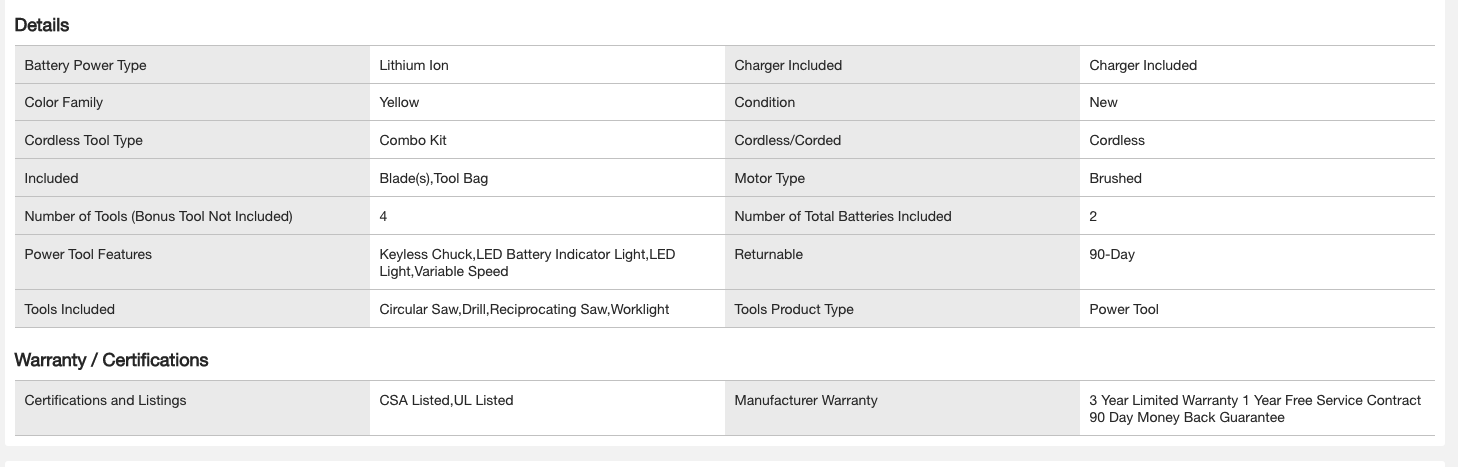Select the CSA Listed,UL Listed text
The height and width of the screenshot is (467, 1458).
tap(446, 400)
